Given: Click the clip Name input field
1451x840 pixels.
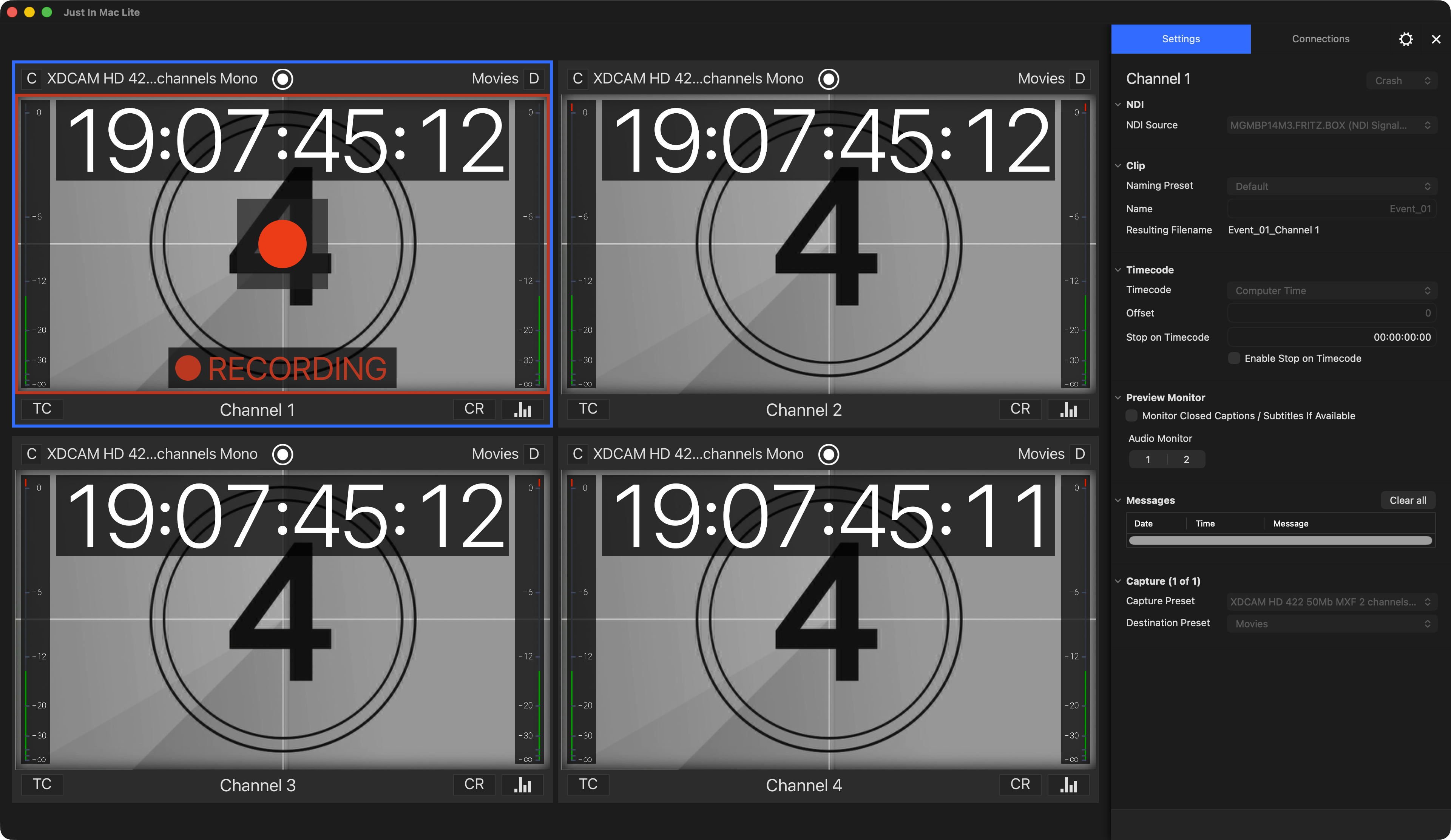Looking at the screenshot, I should coord(1331,209).
